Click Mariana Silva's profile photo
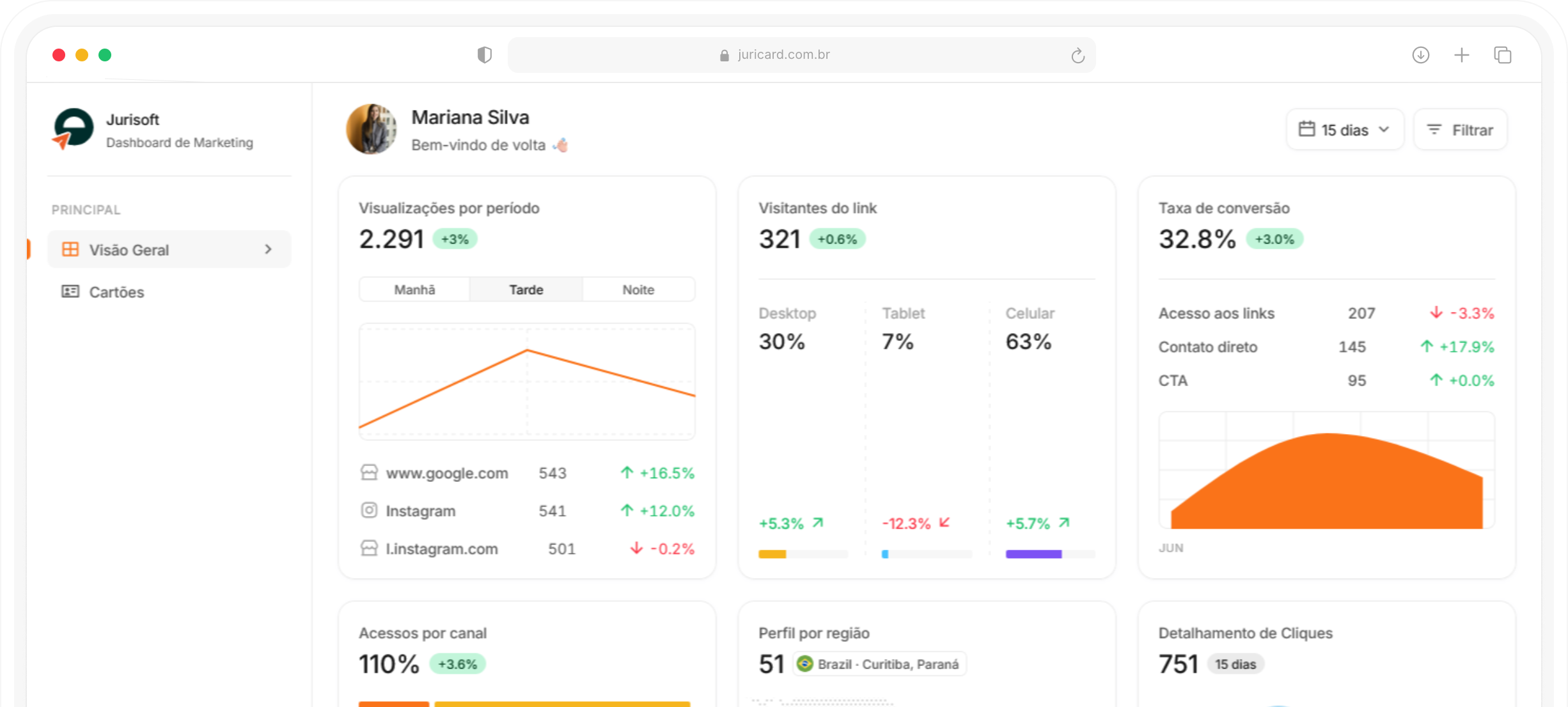 [371, 129]
